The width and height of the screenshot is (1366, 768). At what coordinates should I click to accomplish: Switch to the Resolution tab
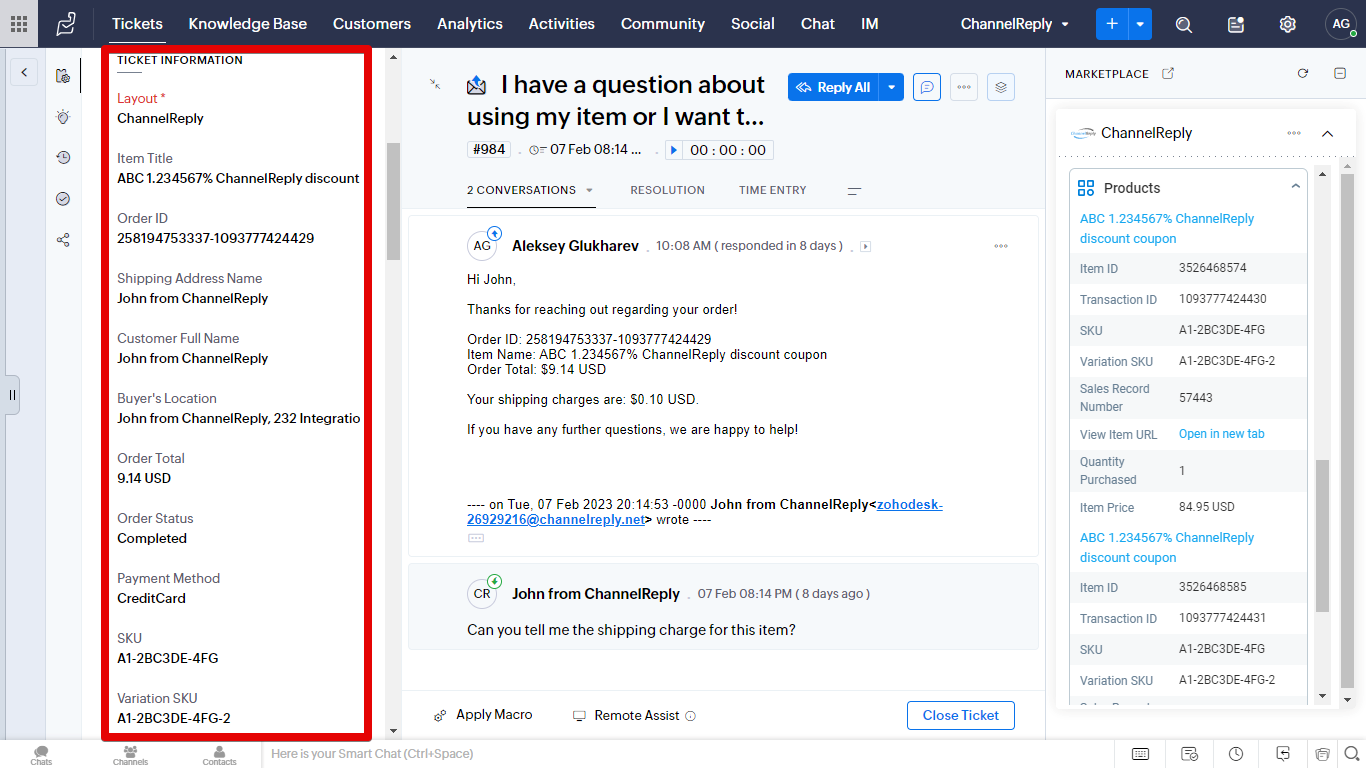667,190
